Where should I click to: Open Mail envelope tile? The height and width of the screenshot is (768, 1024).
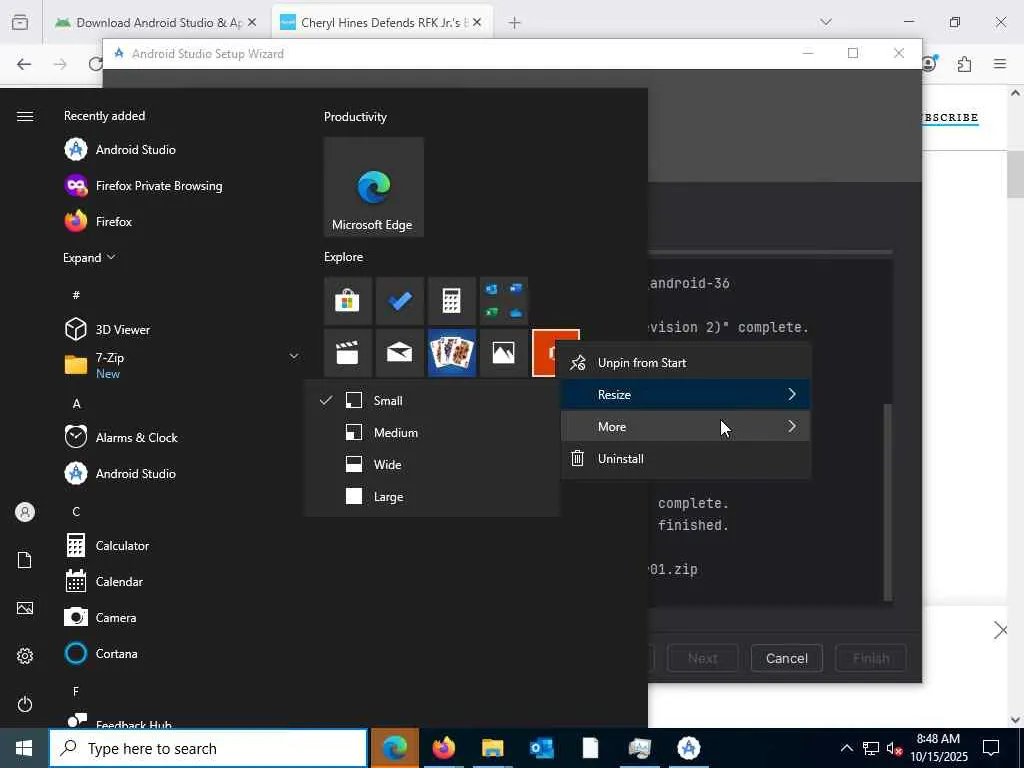[400, 353]
